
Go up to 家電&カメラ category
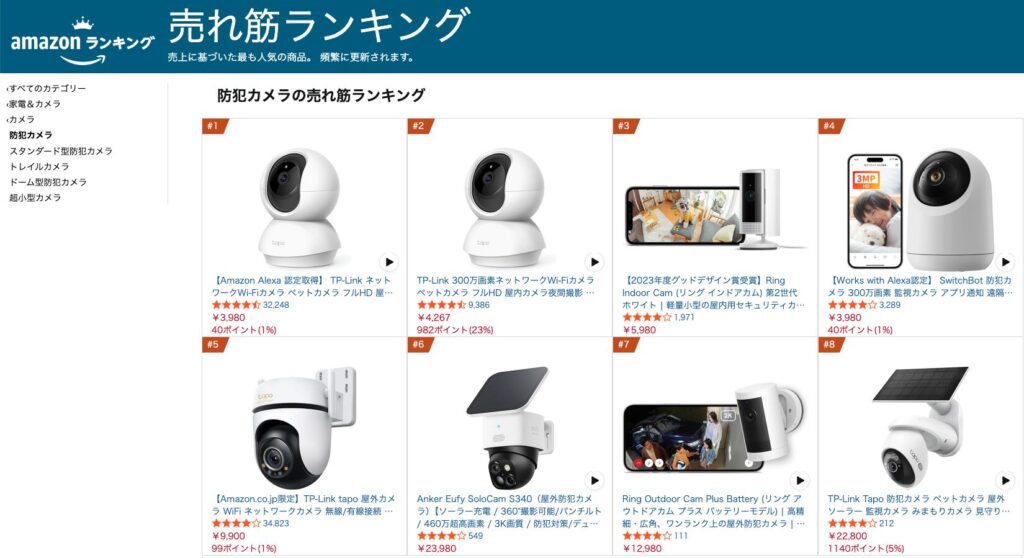pyautogui.click(x=34, y=104)
